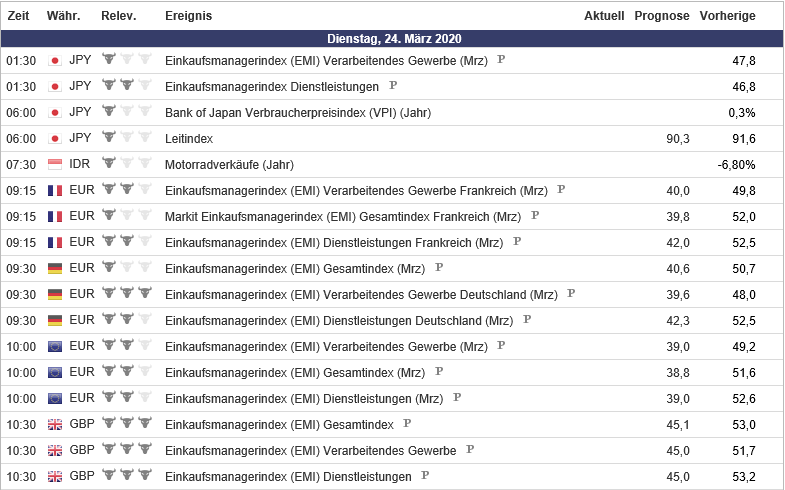Click the Indonesia flag in the Motorradverkäufe row
Viewport: 785px width, 490px height.
(x=55, y=164)
